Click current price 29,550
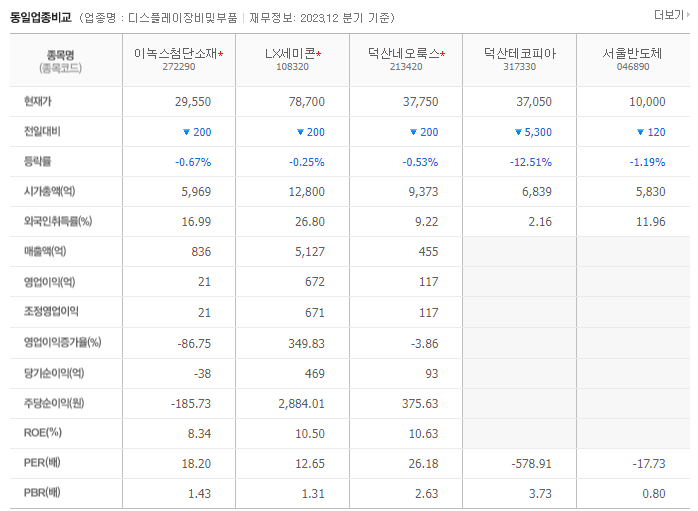The image size is (698, 511). pyautogui.click(x=193, y=102)
